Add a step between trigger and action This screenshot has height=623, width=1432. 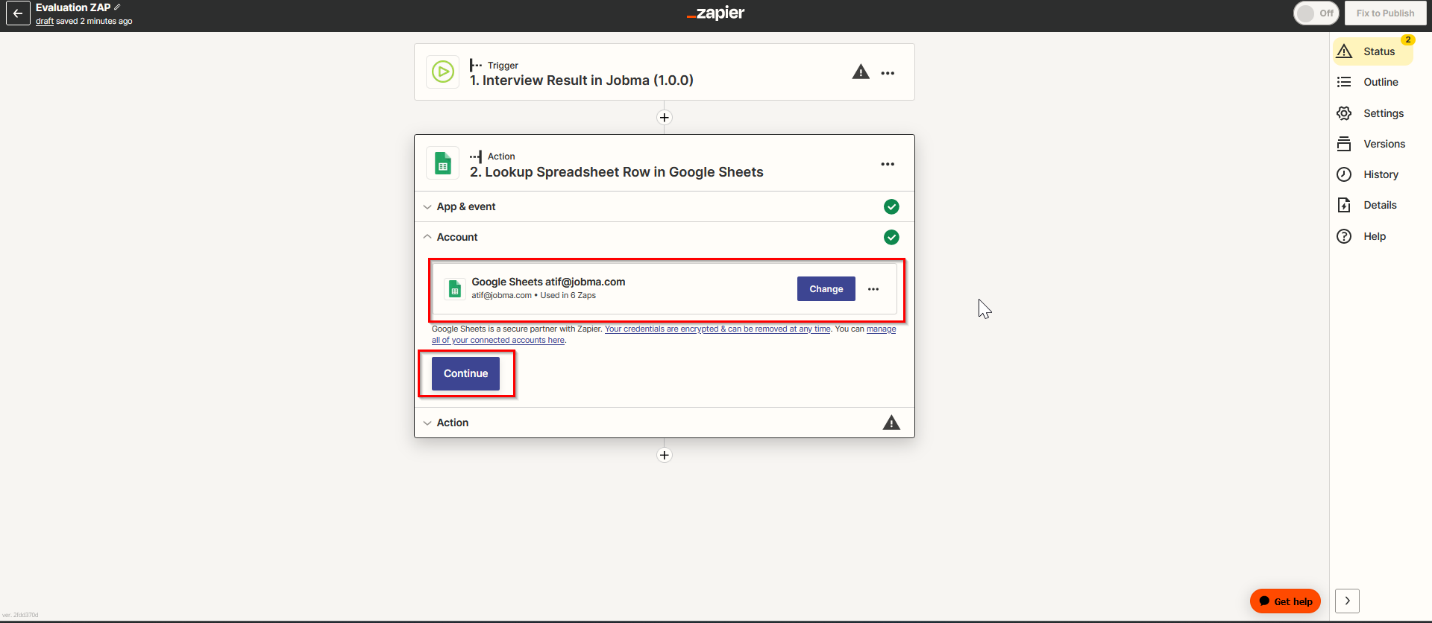(x=664, y=117)
